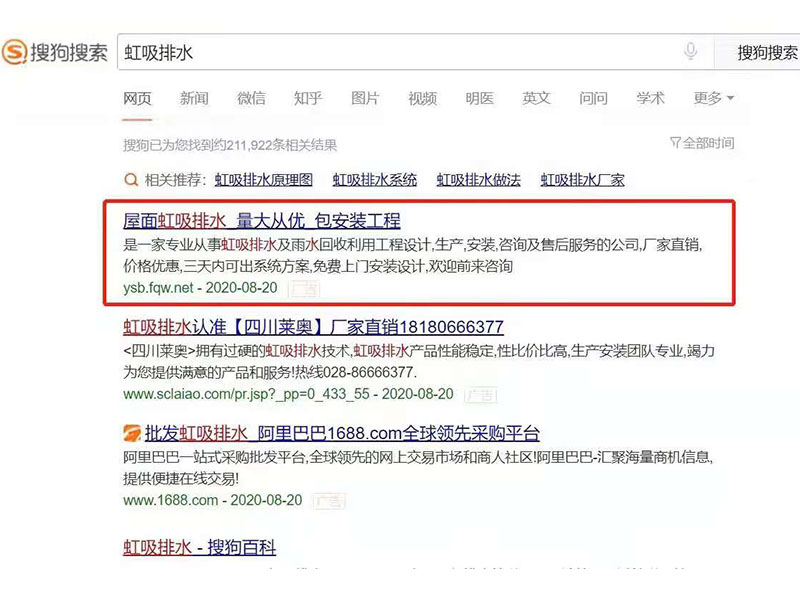The height and width of the screenshot is (600, 800).
Task: Click the 全部时间 filter funnel icon
Action: click(x=675, y=143)
